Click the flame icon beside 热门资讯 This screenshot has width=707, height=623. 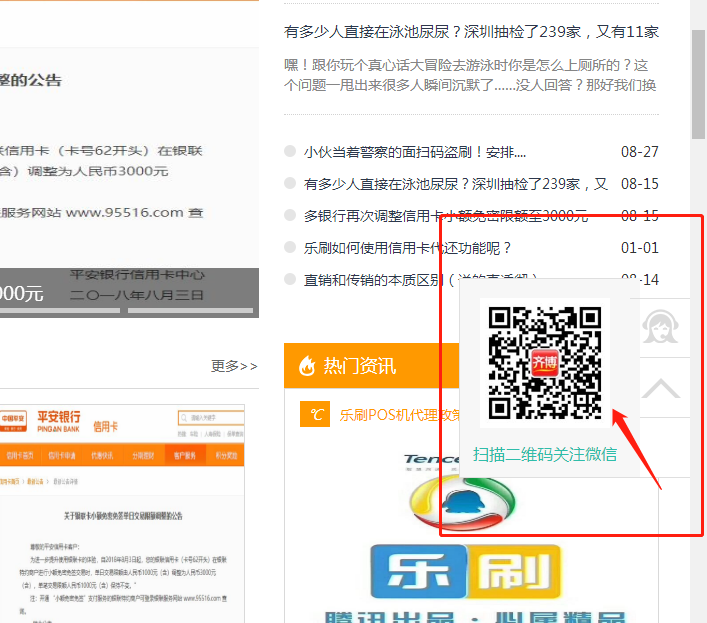pyautogui.click(x=306, y=366)
